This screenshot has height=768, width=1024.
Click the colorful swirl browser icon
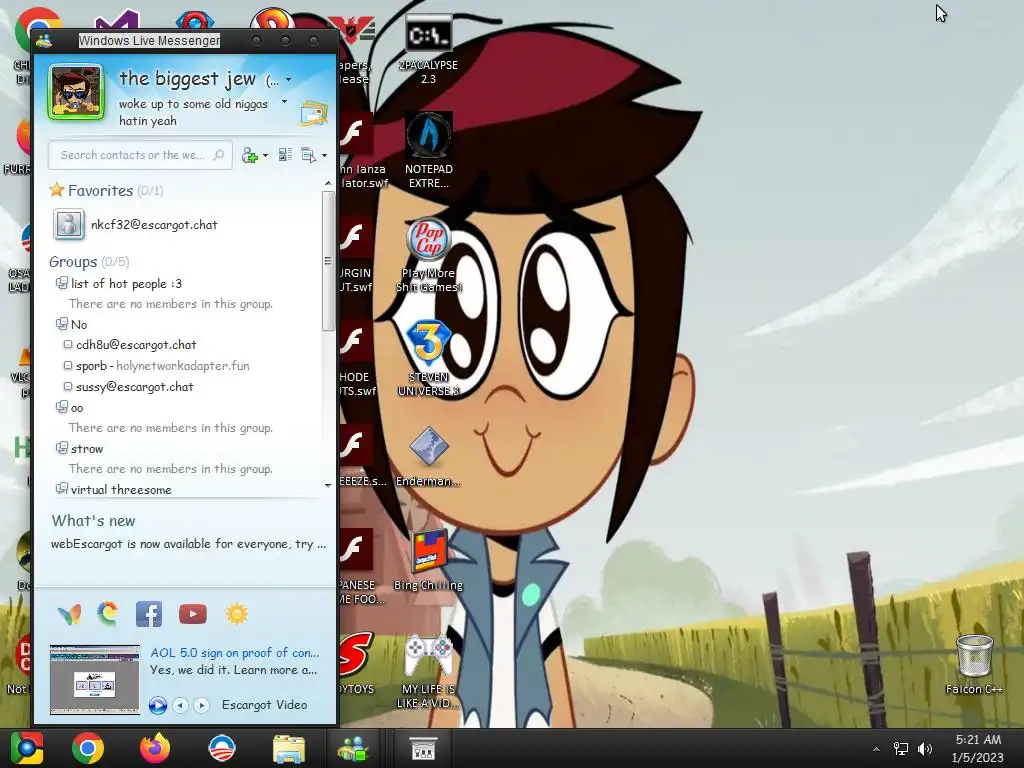tap(108, 614)
